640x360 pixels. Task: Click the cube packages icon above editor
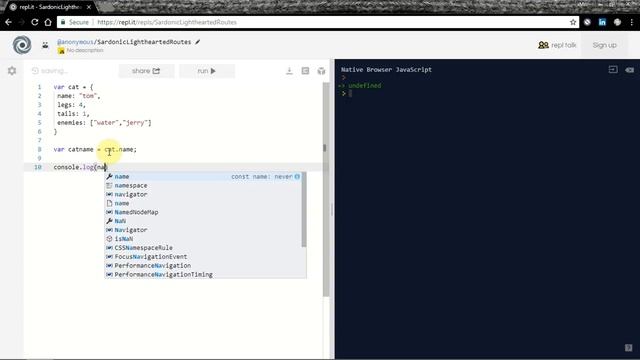coord(321,71)
